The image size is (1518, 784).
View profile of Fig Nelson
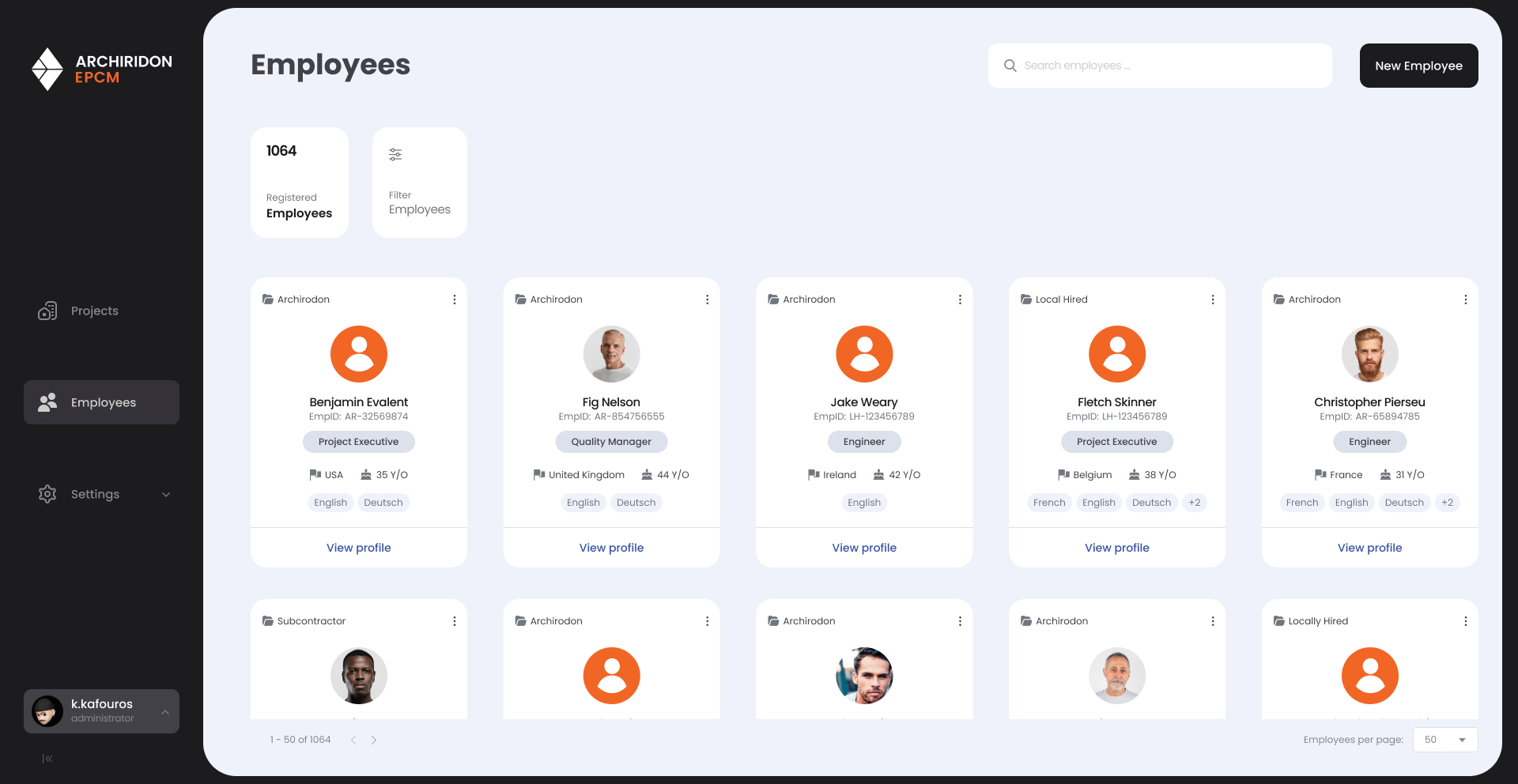click(611, 548)
